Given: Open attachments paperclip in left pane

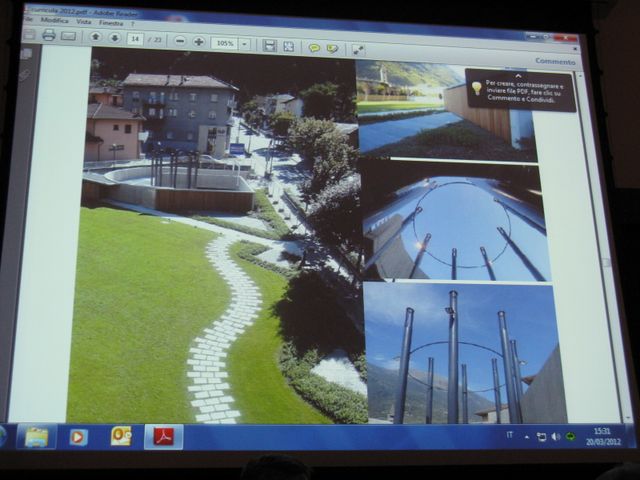Looking at the screenshot, I should pos(25,75).
